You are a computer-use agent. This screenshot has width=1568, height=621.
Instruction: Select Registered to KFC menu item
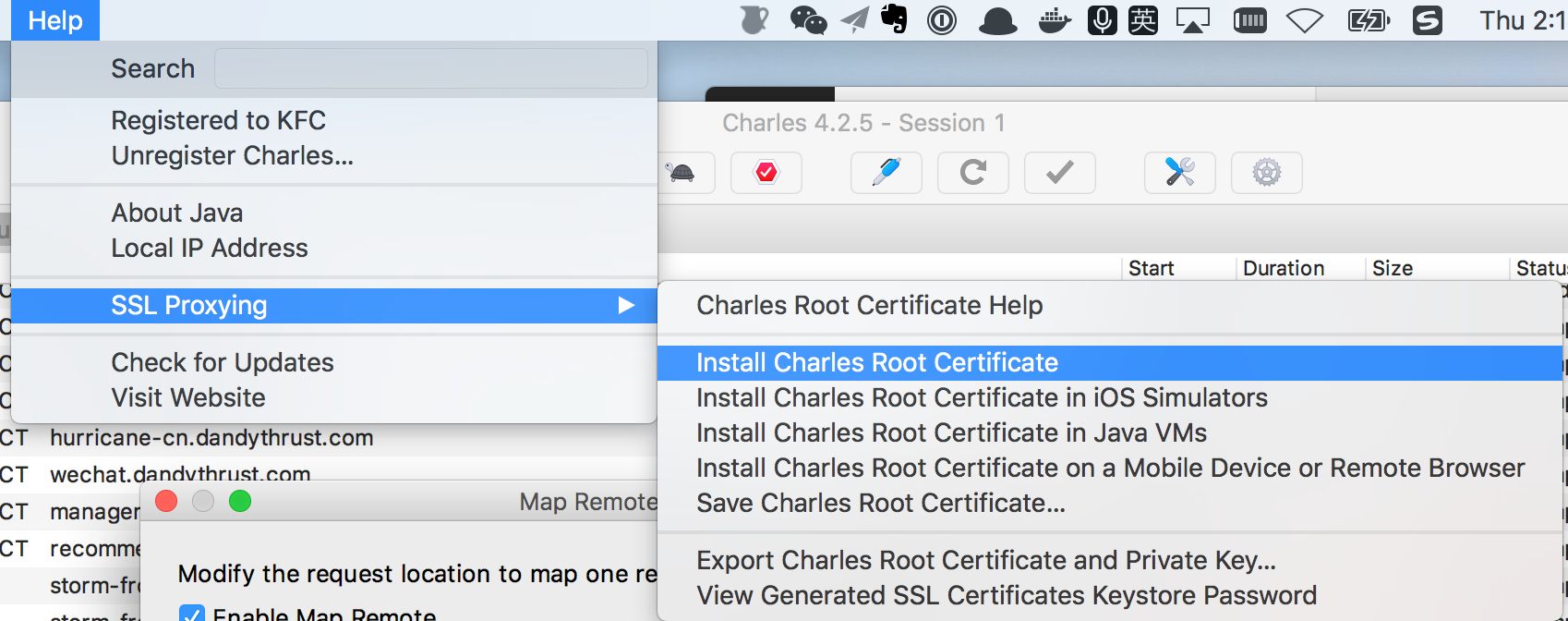[x=333, y=120]
